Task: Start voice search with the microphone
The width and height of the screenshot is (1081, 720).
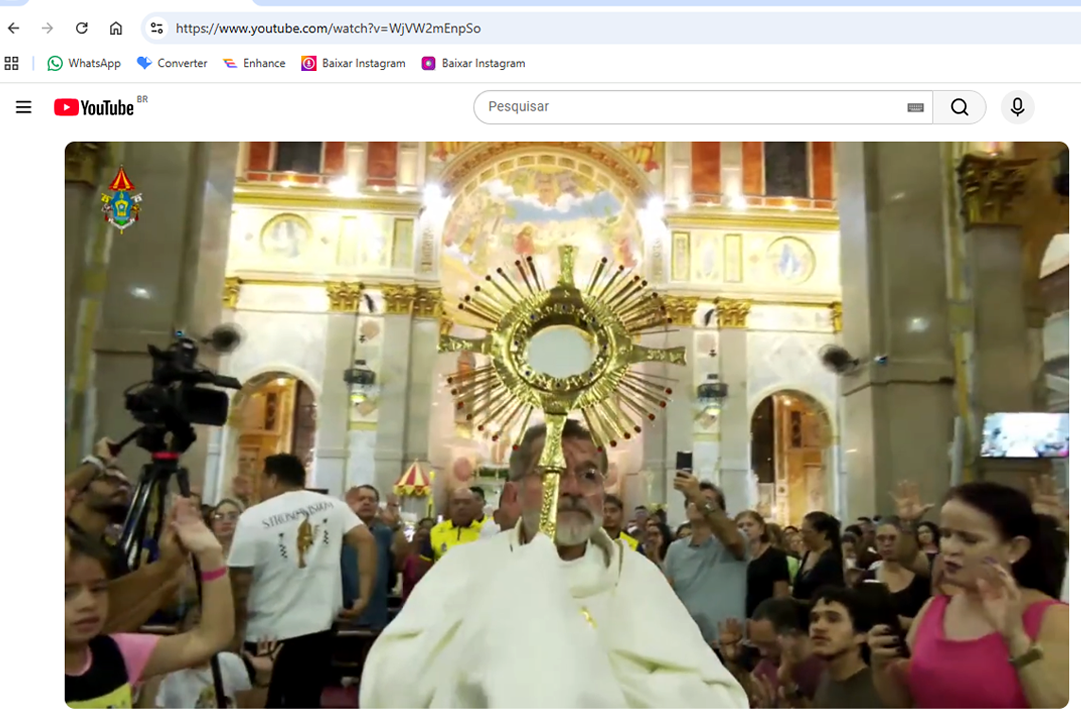Action: pos(1017,107)
